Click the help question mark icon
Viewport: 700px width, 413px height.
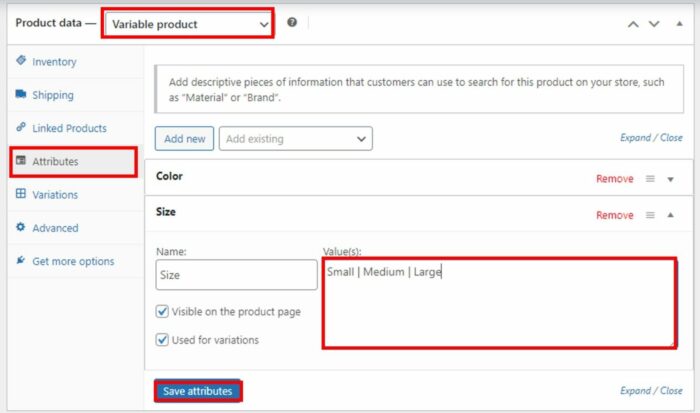292,22
